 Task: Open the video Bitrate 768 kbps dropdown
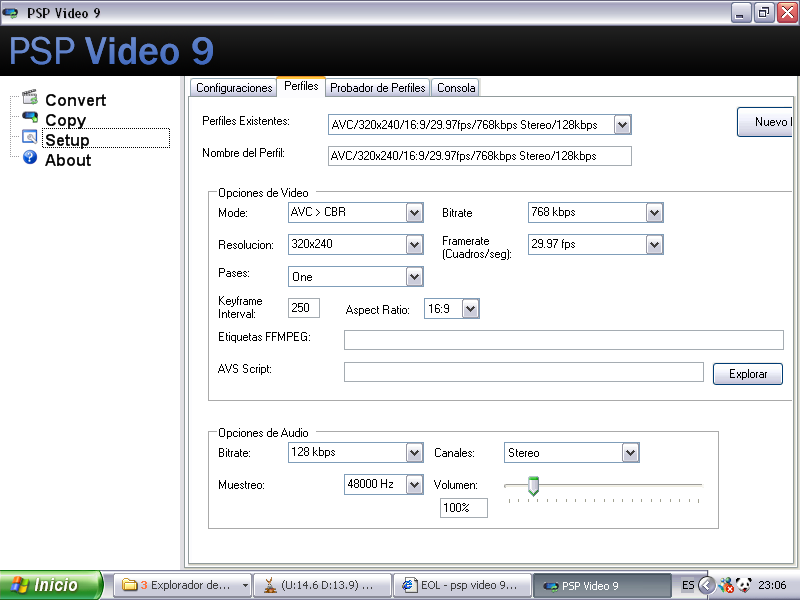pyautogui.click(x=654, y=213)
